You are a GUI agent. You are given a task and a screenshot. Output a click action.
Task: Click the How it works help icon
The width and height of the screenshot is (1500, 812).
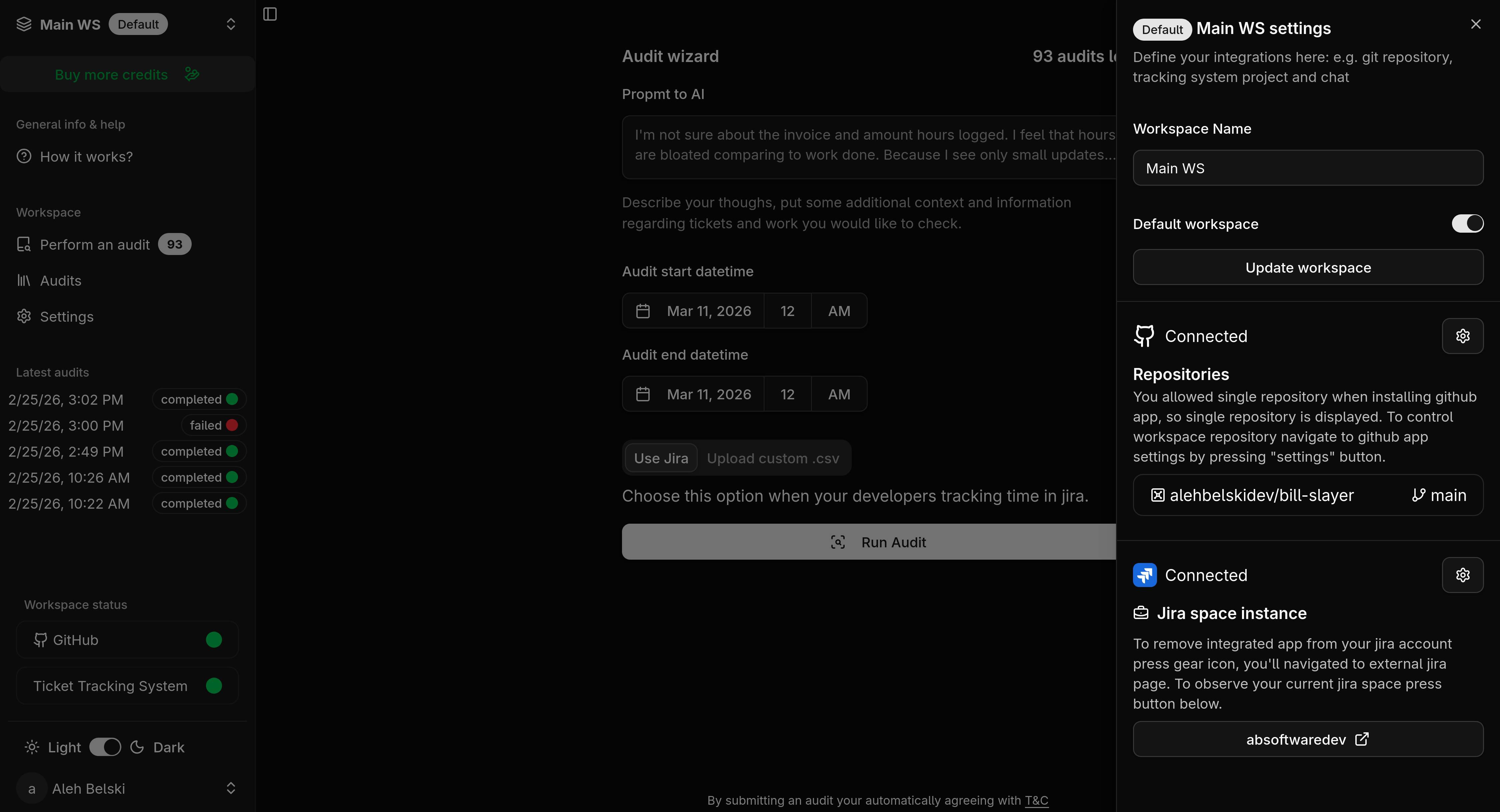(24, 156)
